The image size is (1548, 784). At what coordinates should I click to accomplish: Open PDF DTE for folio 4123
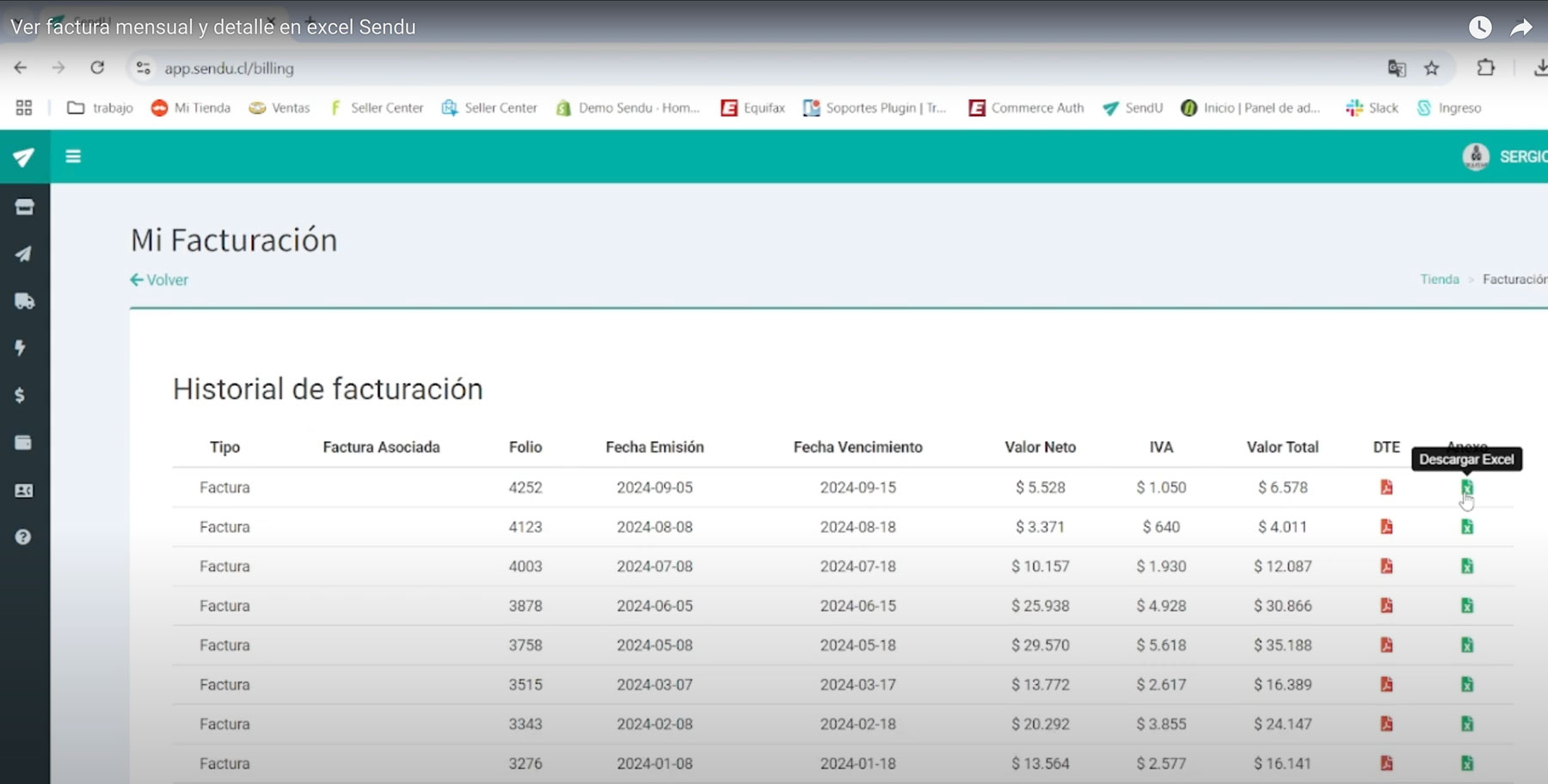1386,527
